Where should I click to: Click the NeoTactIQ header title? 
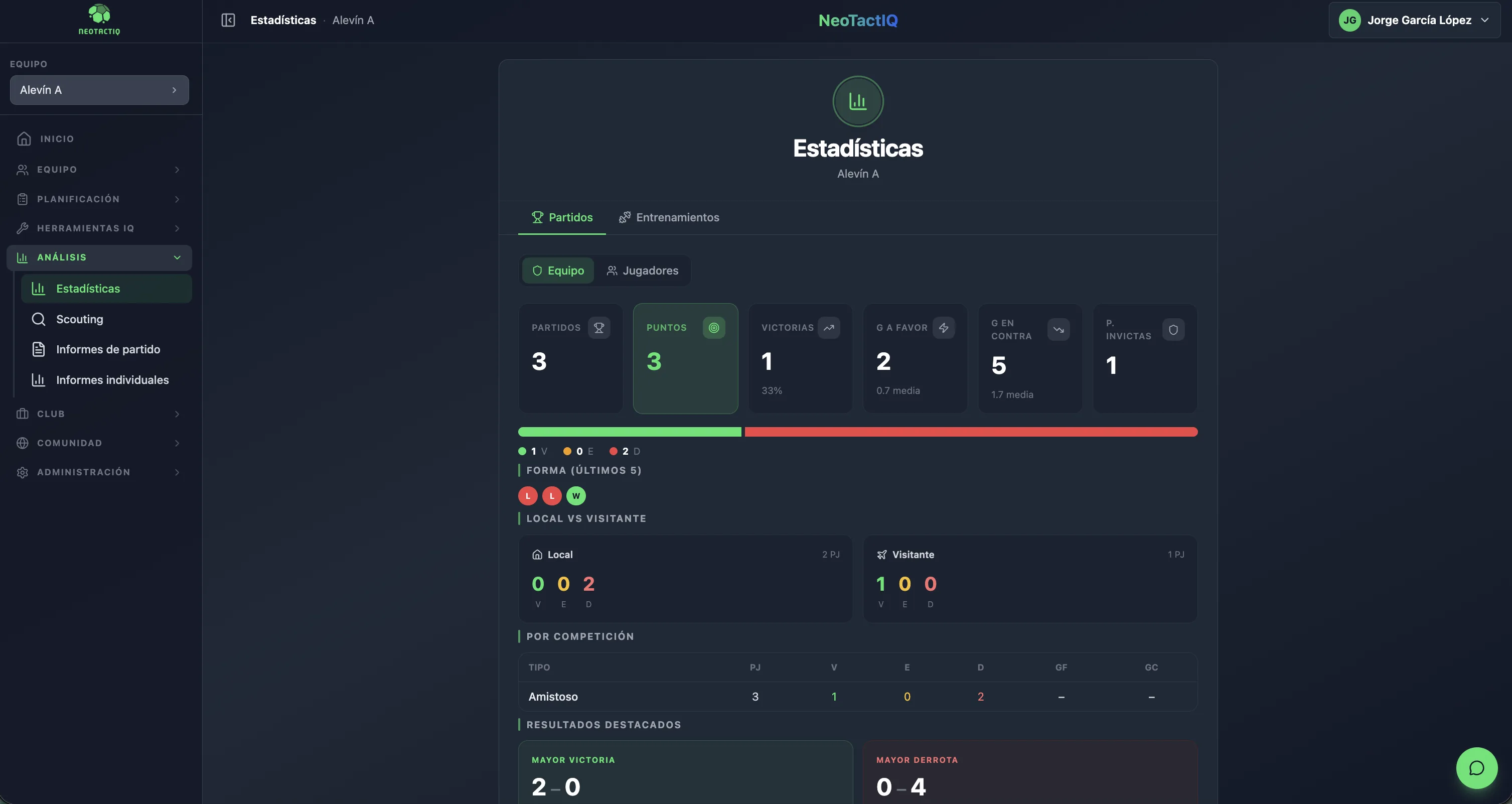point(857,20)
